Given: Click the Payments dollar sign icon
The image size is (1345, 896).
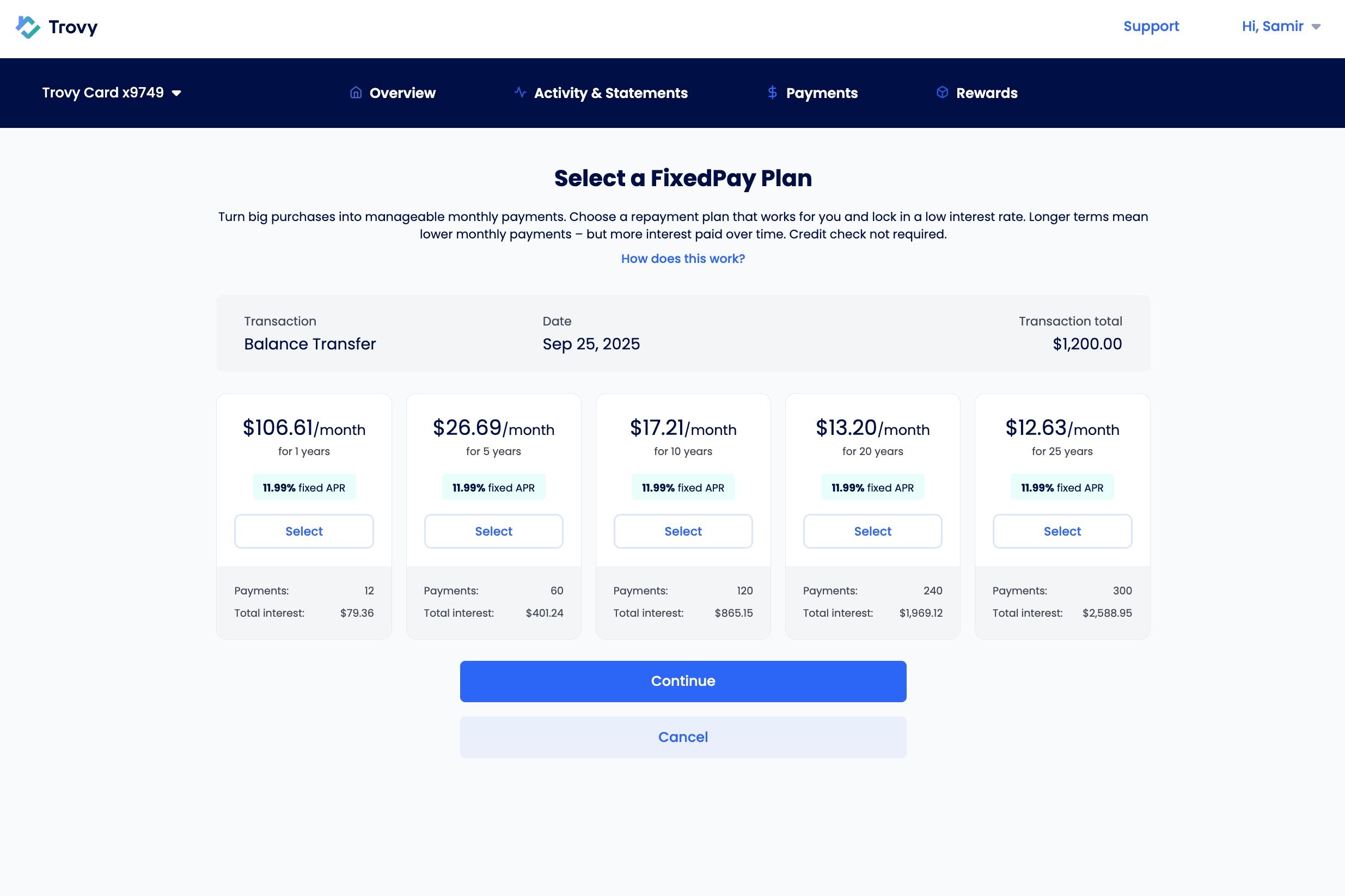Looking at the screenshot, I should tap(772, 93).
